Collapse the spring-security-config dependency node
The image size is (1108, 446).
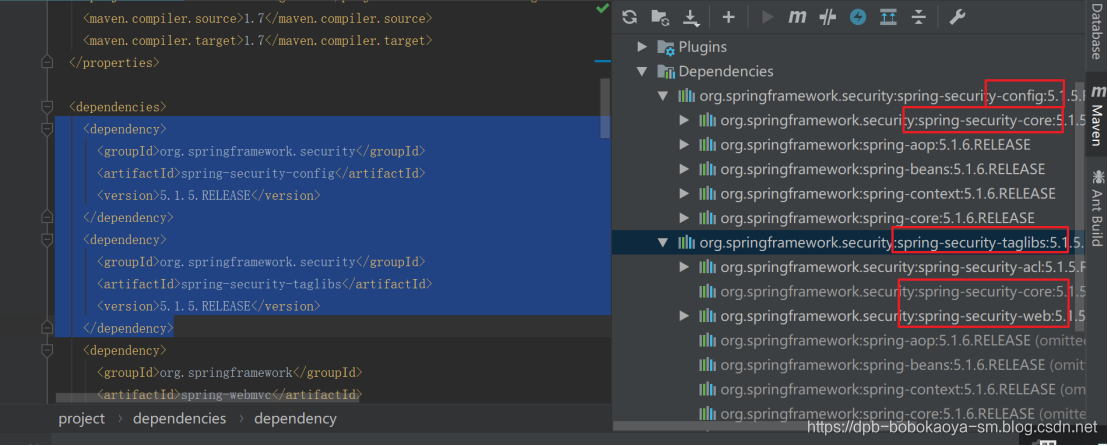[x=663, y=96]
